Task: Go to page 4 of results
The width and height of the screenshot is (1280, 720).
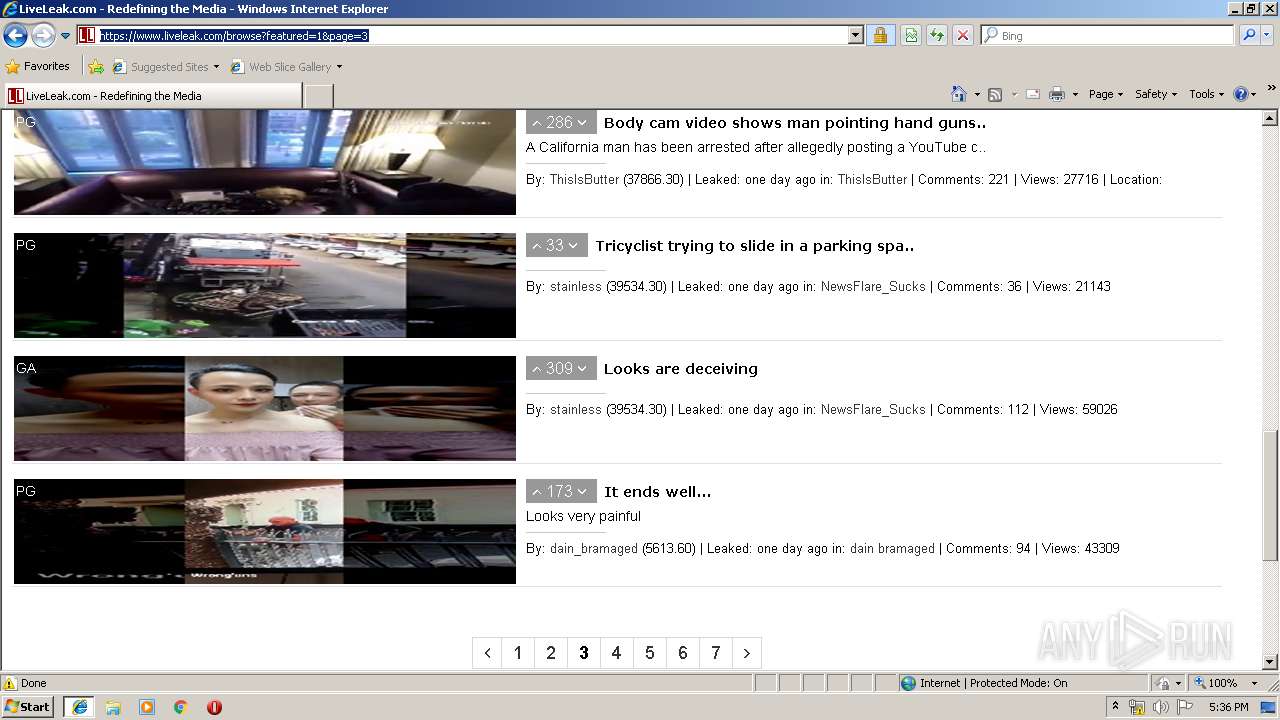Action: tap(617, 653)
